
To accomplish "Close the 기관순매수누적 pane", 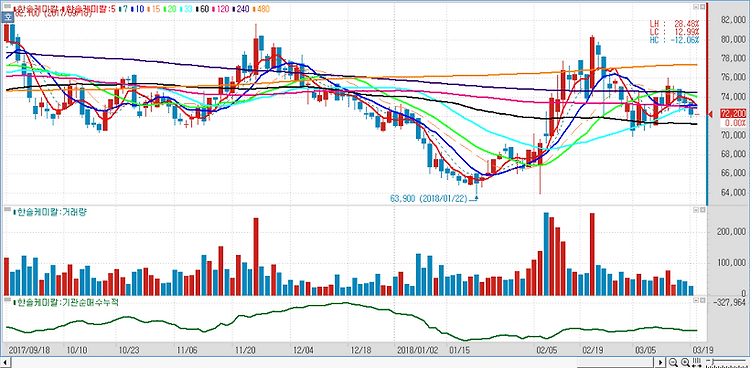I will [702, 300].
